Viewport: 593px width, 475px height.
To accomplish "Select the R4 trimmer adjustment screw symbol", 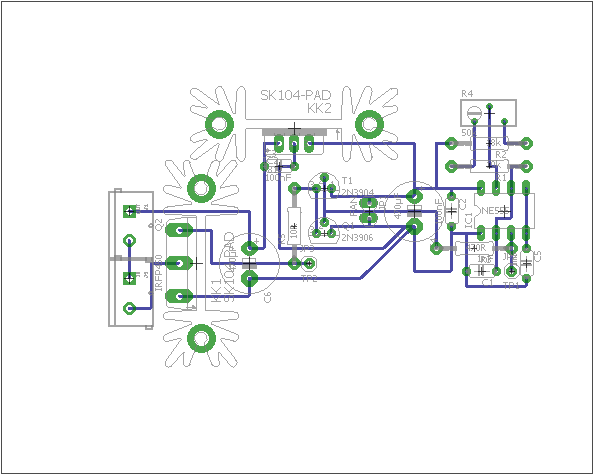I will click(474, 113).
